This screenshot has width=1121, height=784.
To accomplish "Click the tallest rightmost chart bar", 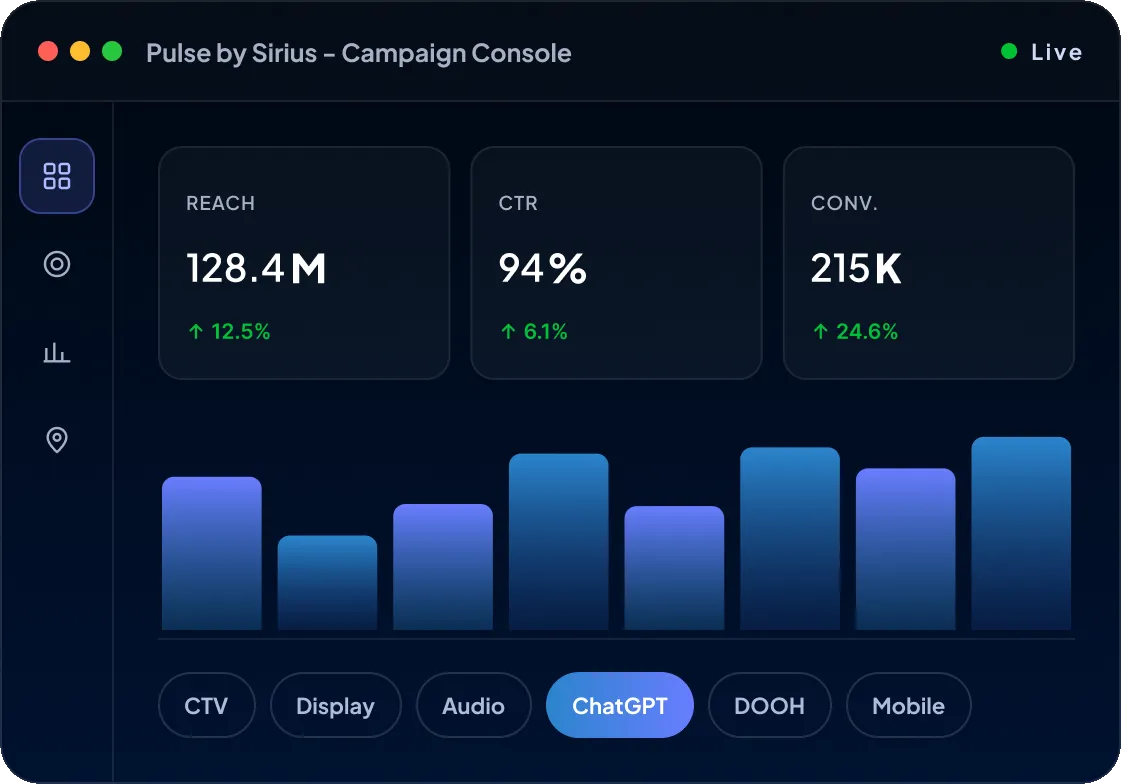I will point(1021,533).
